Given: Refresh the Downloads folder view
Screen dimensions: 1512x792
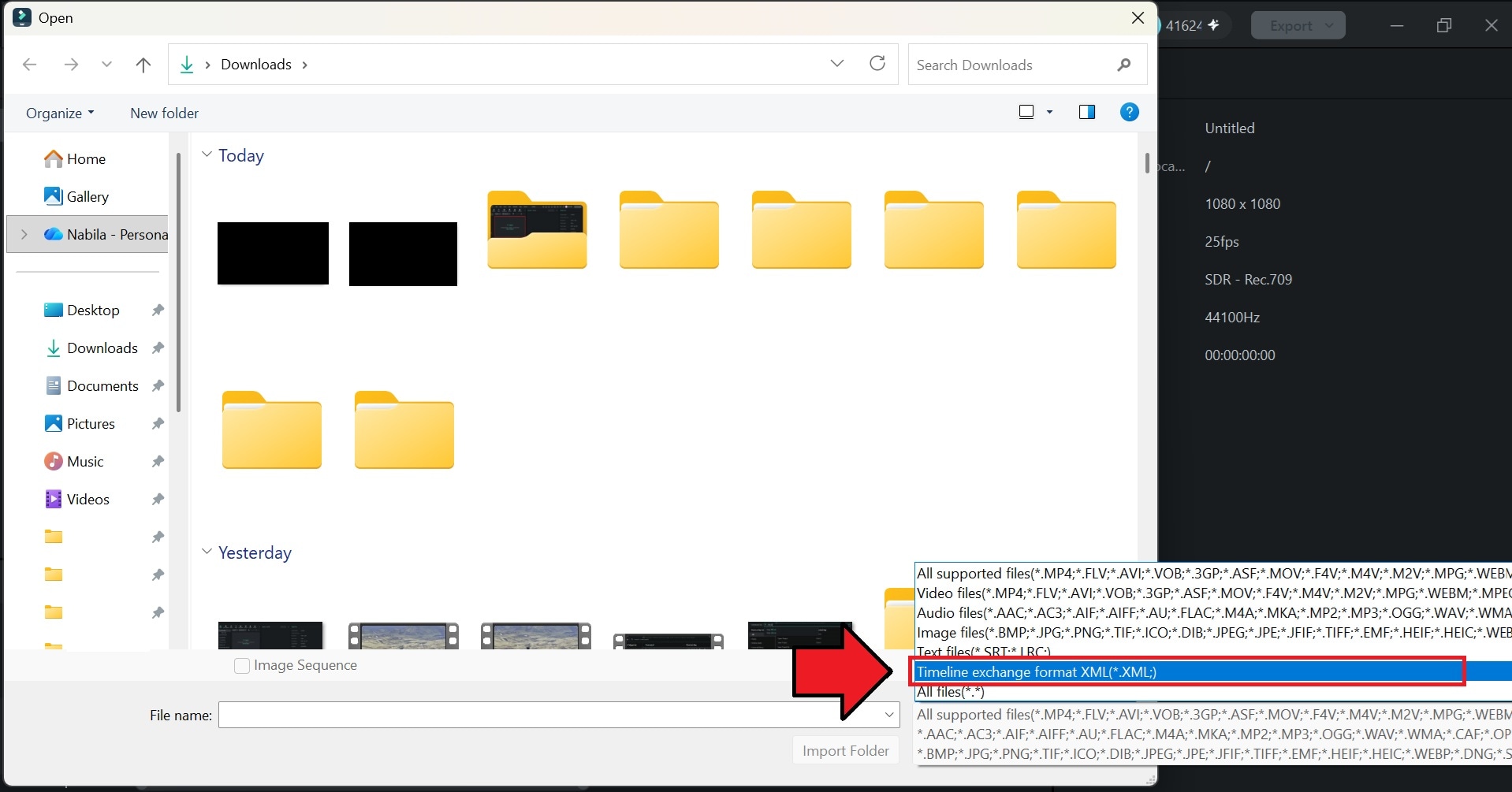Looking at the screenshot, I should click(x=877, y=64).
